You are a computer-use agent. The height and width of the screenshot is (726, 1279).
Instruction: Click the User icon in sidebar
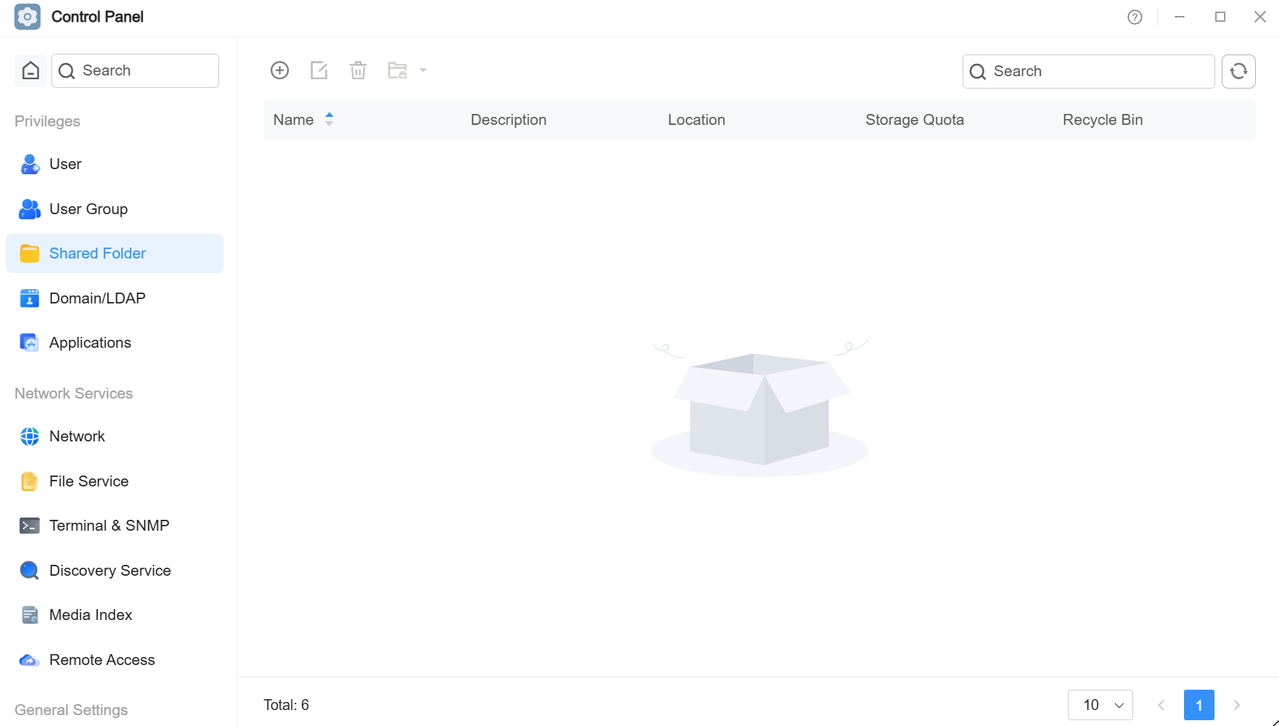click(x=29, y=164)
